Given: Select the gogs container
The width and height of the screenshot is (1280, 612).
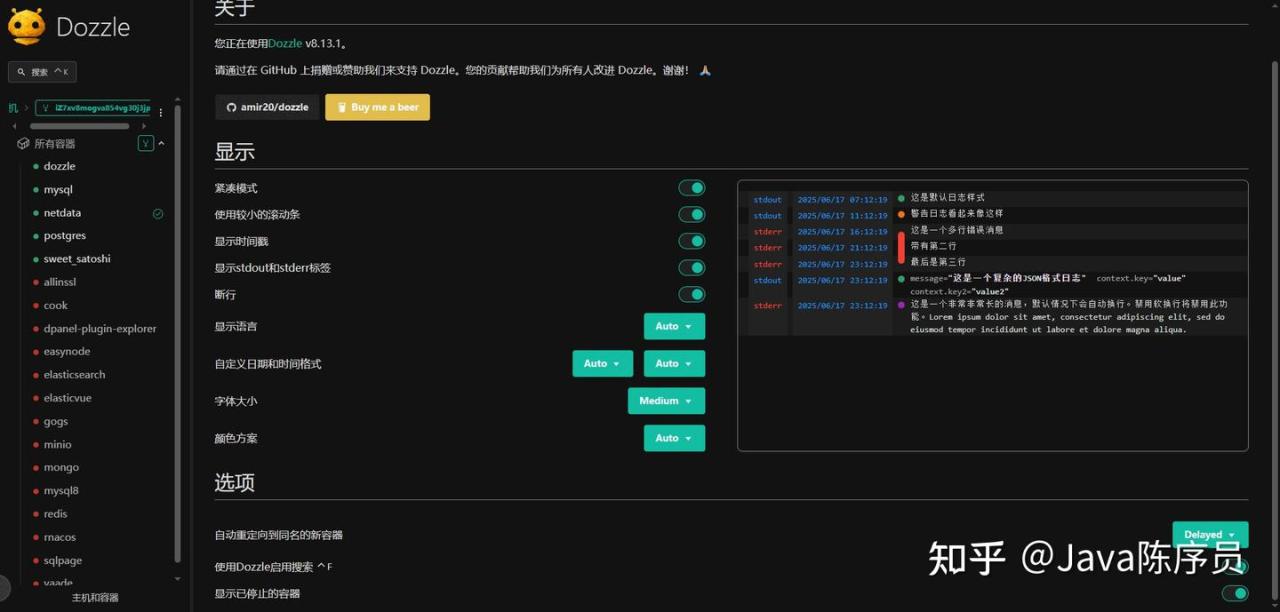Looking at the screenshot, I should (56, 421).
